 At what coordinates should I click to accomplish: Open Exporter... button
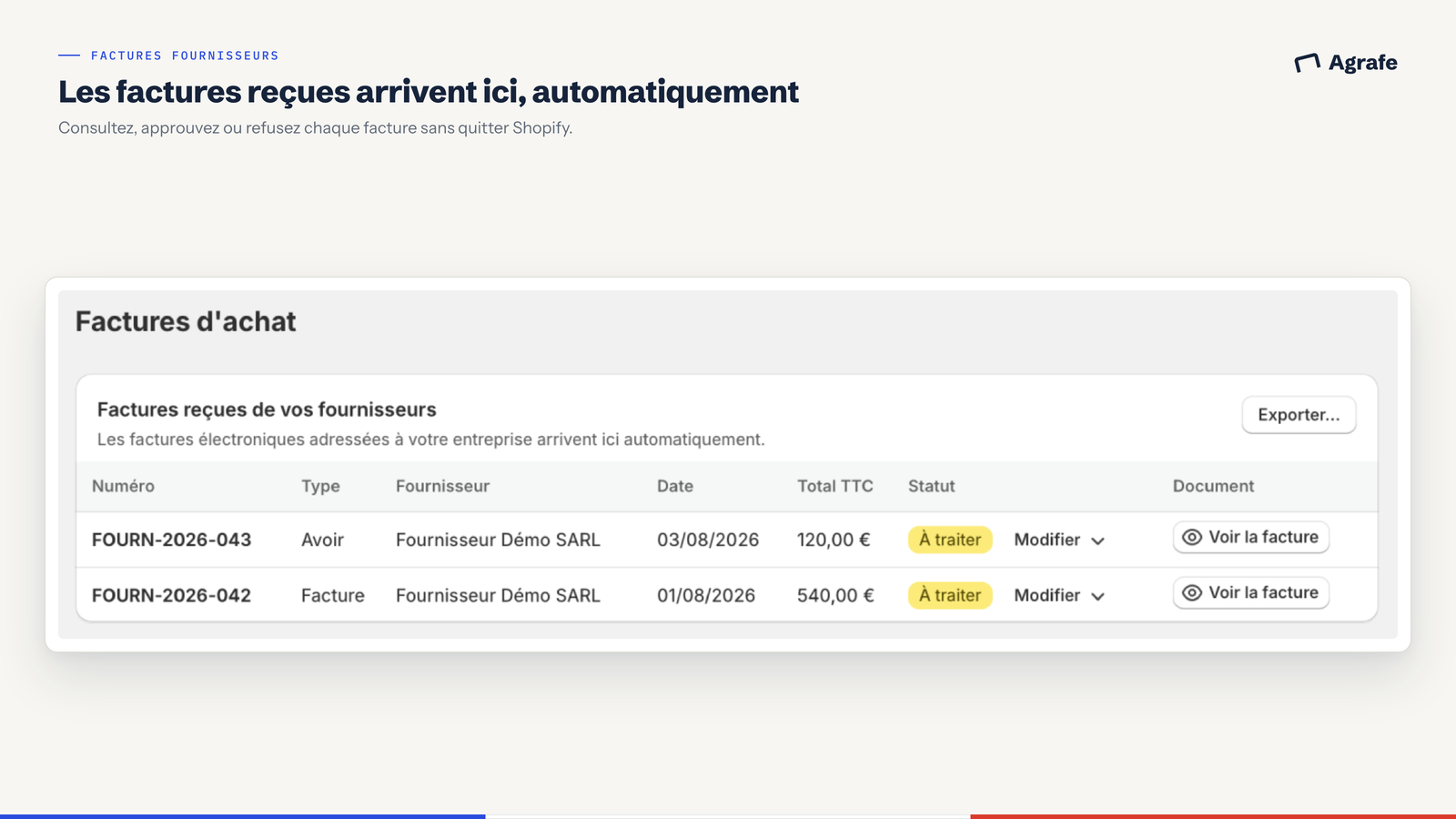point(1299,415)
